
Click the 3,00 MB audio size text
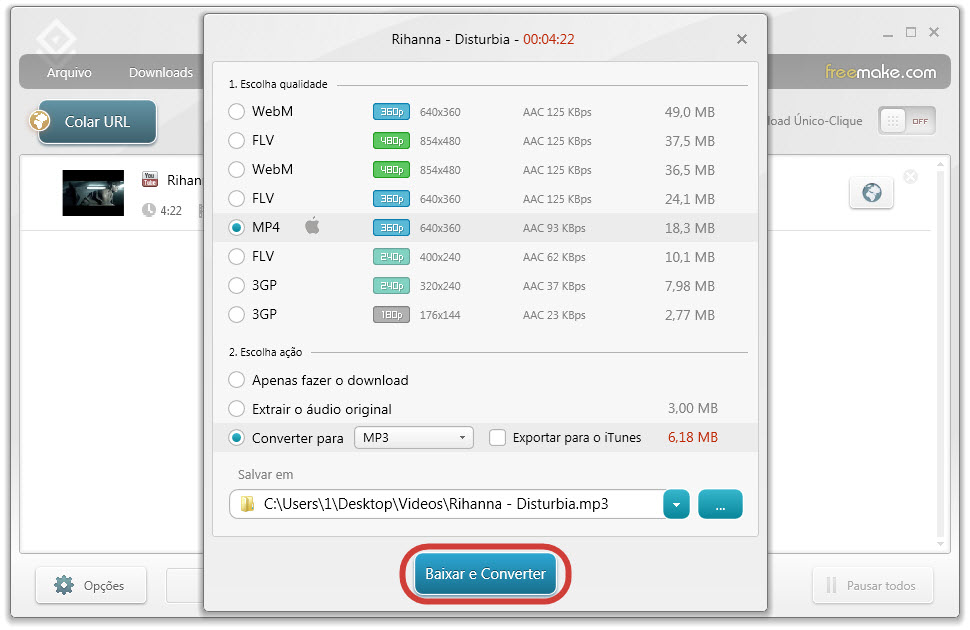(693, 408)
